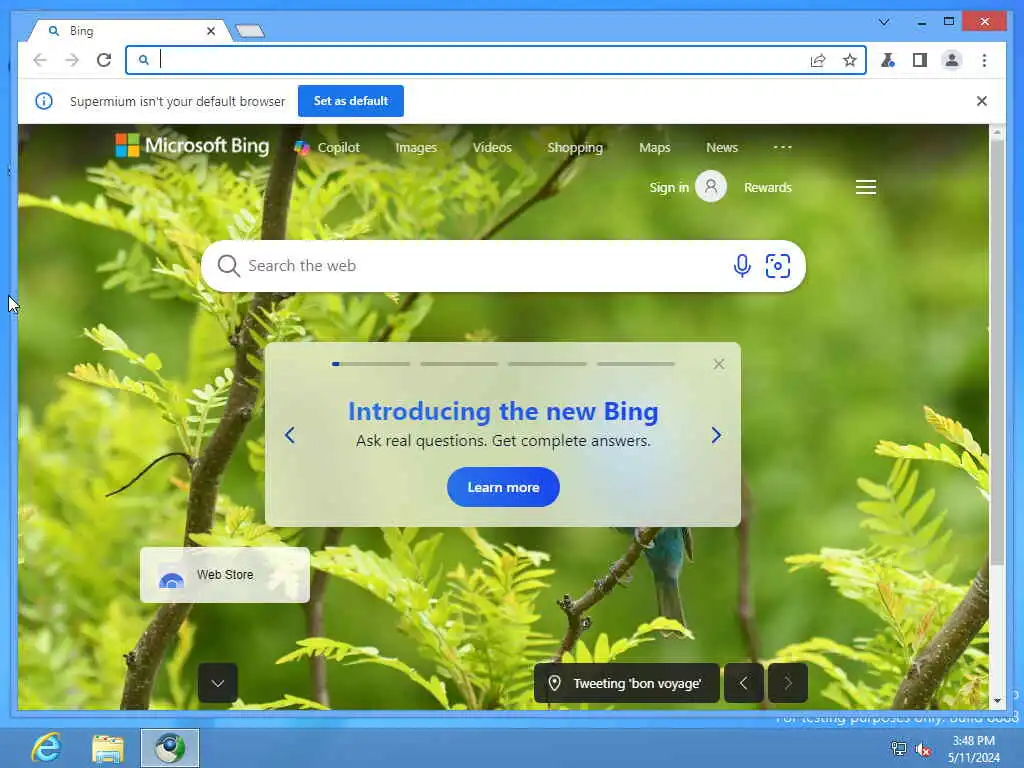Open the experiments flask icon
The height and width of the screenshot is (768, 1024).
(x=888, y=60)
